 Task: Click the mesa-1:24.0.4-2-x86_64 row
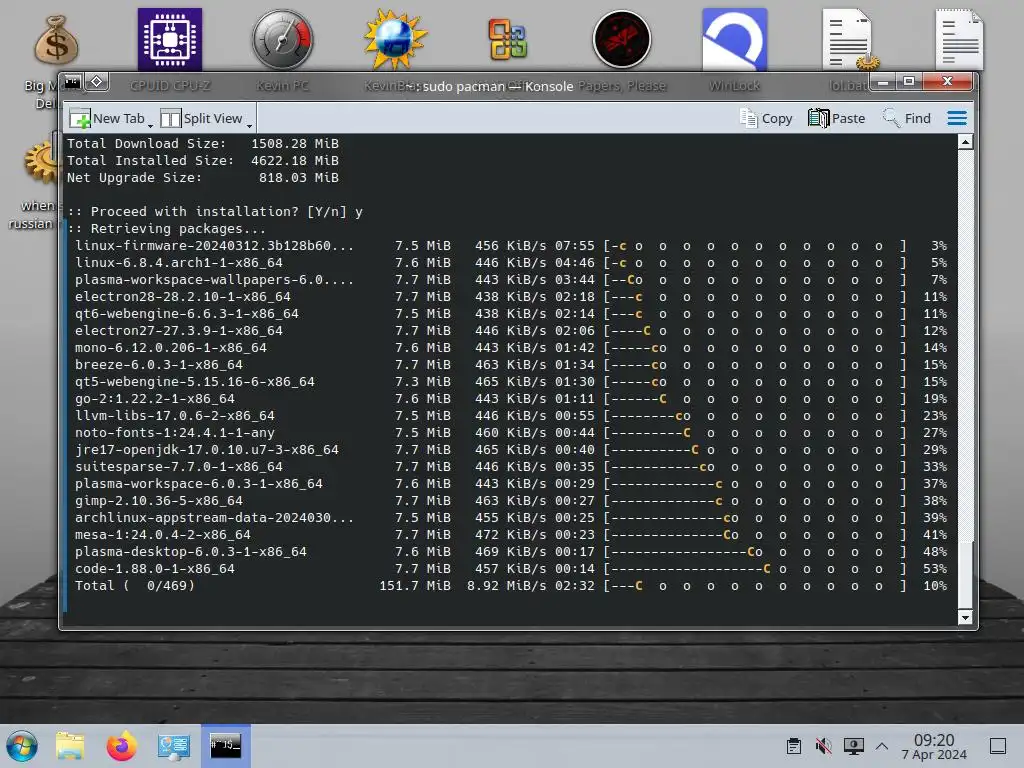[x=511, y=534]
